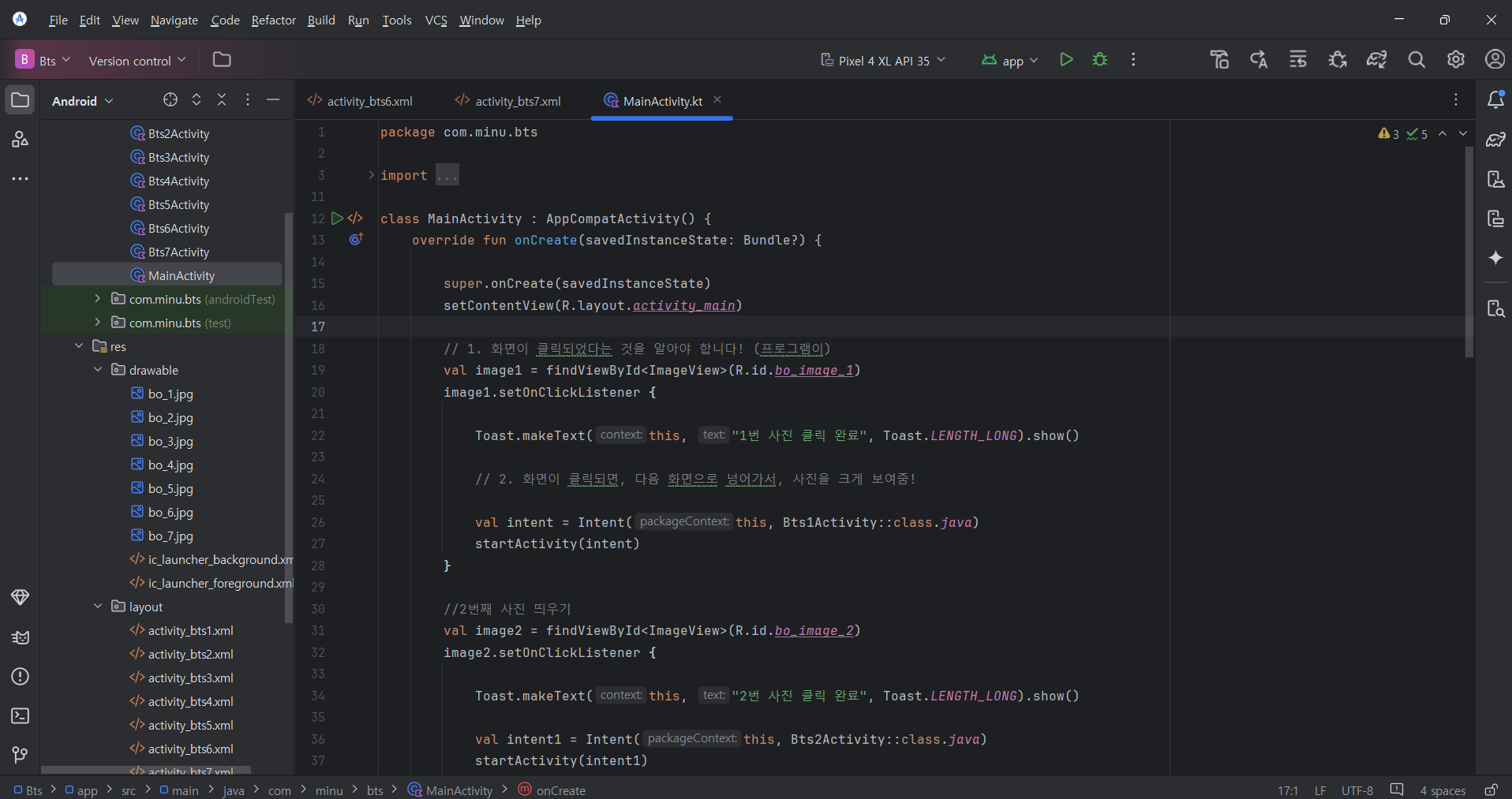Switch to activity_bts7.xml tab
This screenshot has height=799, width=1512.
click(508, 101)
